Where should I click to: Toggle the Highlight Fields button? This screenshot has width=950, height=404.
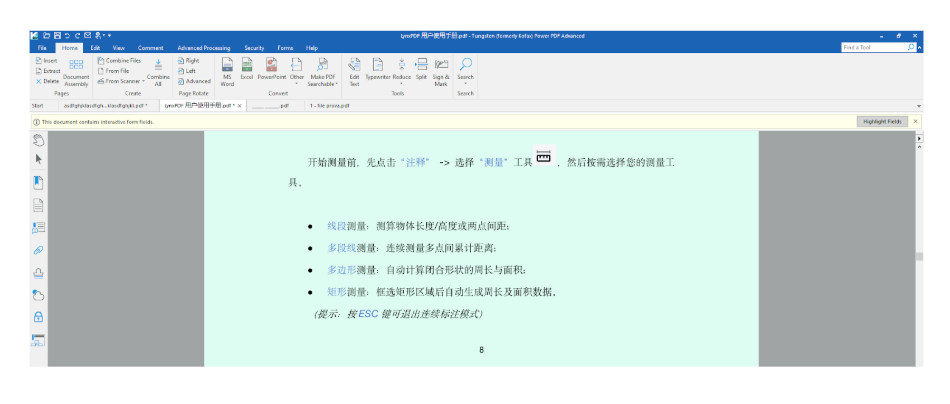[883, 121]
